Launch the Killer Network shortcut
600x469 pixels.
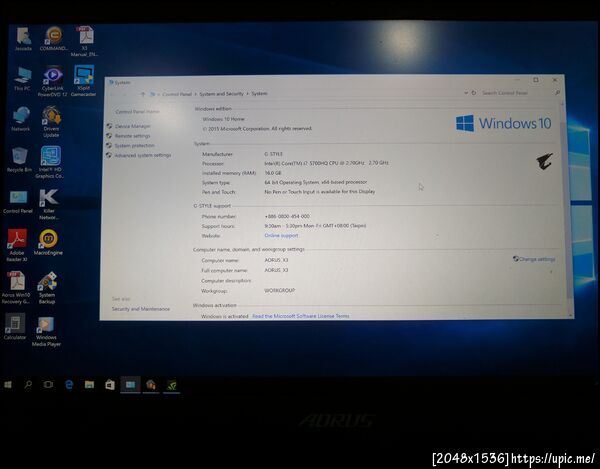49,205
